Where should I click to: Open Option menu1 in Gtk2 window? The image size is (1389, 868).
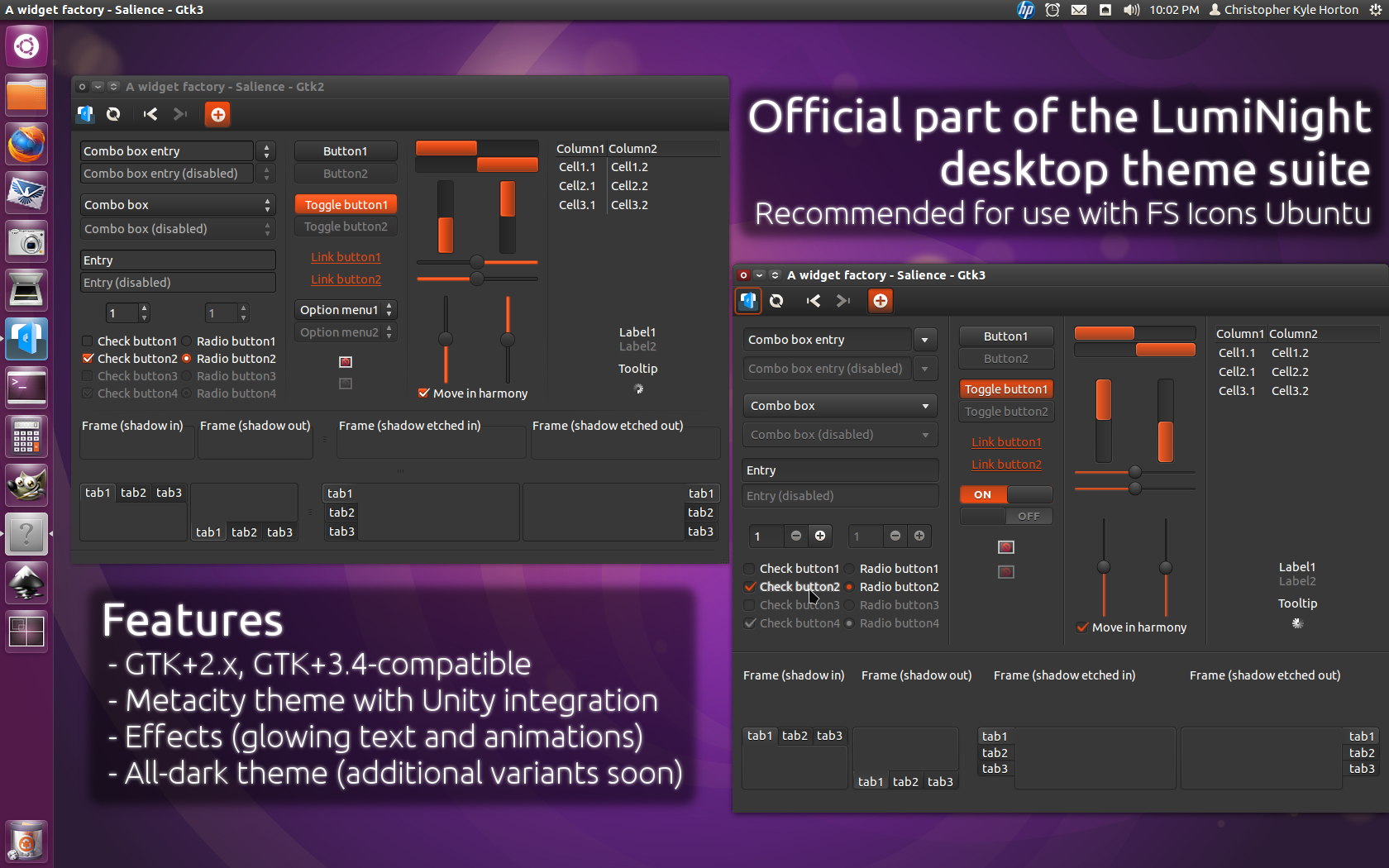point(346,310)
